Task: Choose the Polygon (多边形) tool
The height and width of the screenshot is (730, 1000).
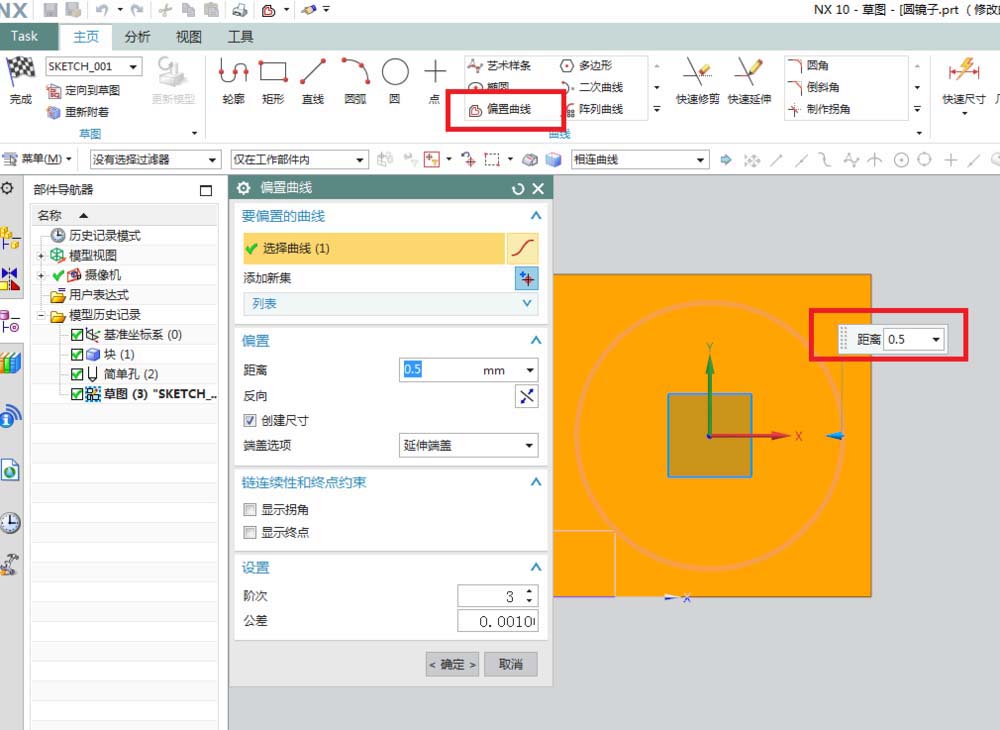Action: coord(587,65)
